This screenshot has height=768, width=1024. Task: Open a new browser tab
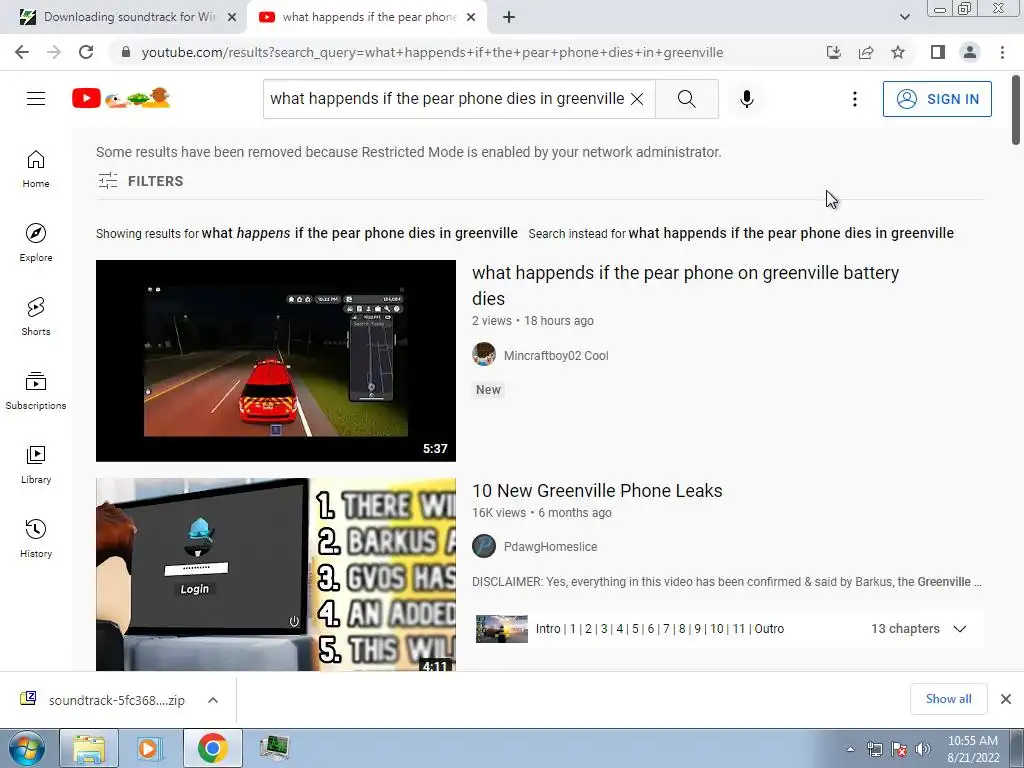pyautogui.click(x=509, y=17)
